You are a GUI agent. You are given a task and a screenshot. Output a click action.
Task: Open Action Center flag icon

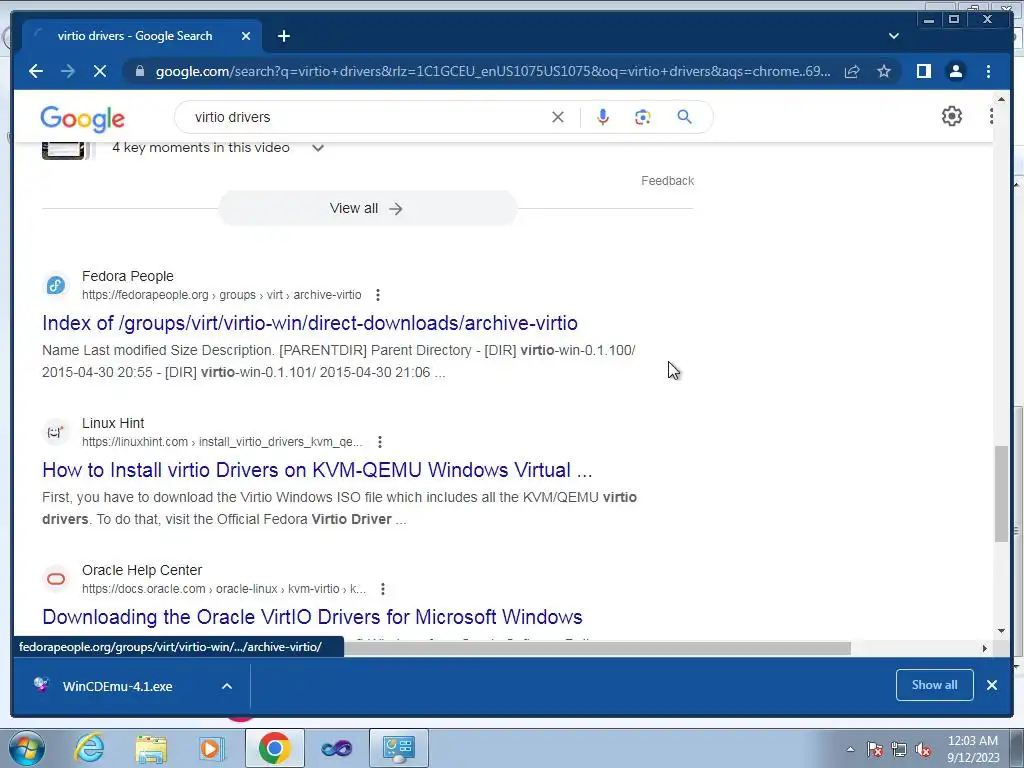tap(875, 749)
